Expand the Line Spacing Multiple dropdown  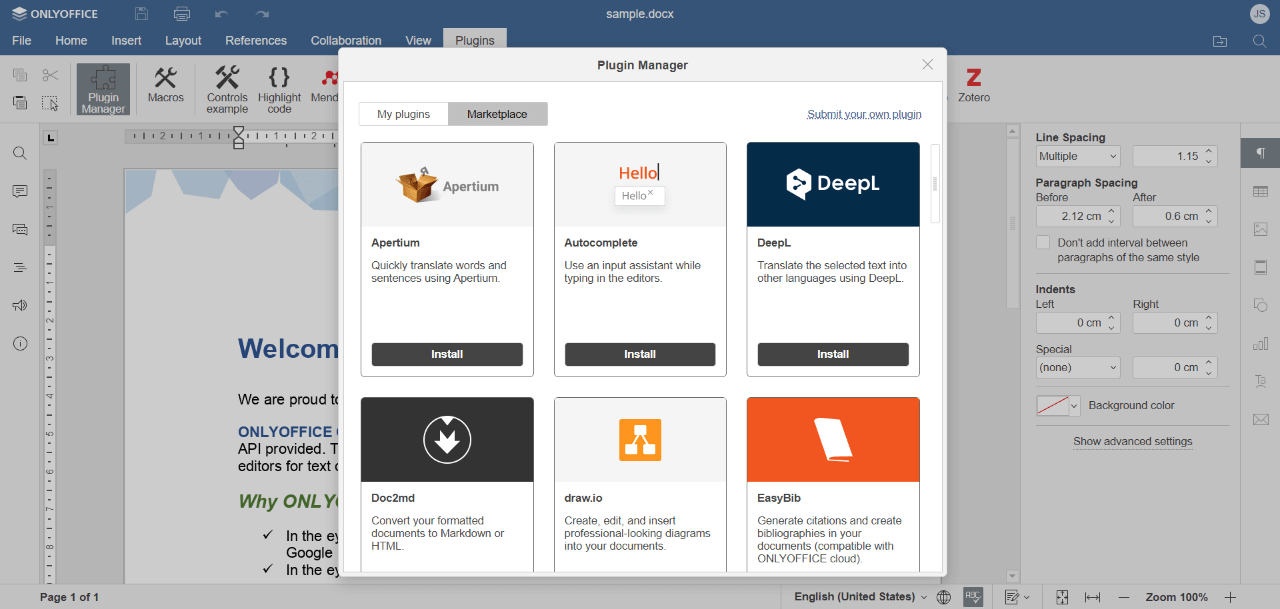[x=1078, y=156]
